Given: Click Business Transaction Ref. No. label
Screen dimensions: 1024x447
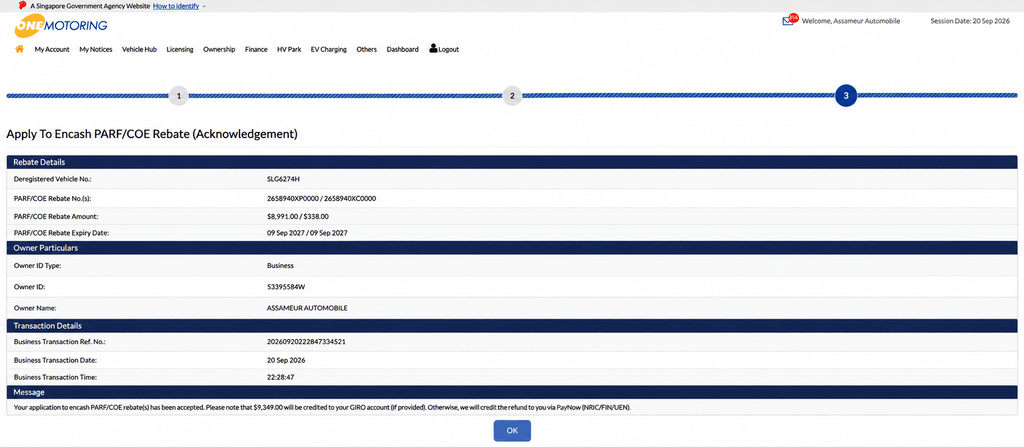Looking at the screenshot, I should [x=59, y=342].
